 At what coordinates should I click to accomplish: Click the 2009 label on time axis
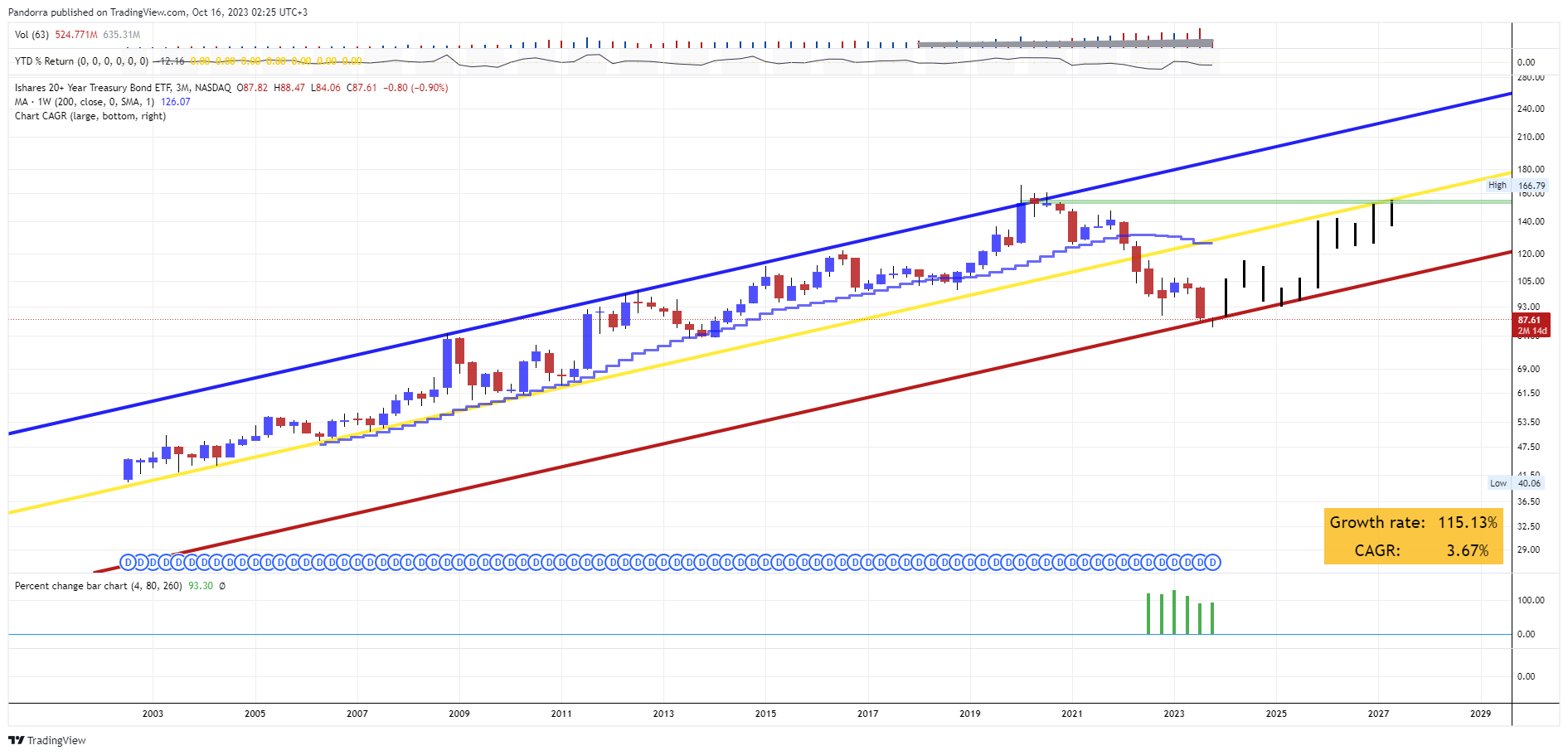click(459, 714)
